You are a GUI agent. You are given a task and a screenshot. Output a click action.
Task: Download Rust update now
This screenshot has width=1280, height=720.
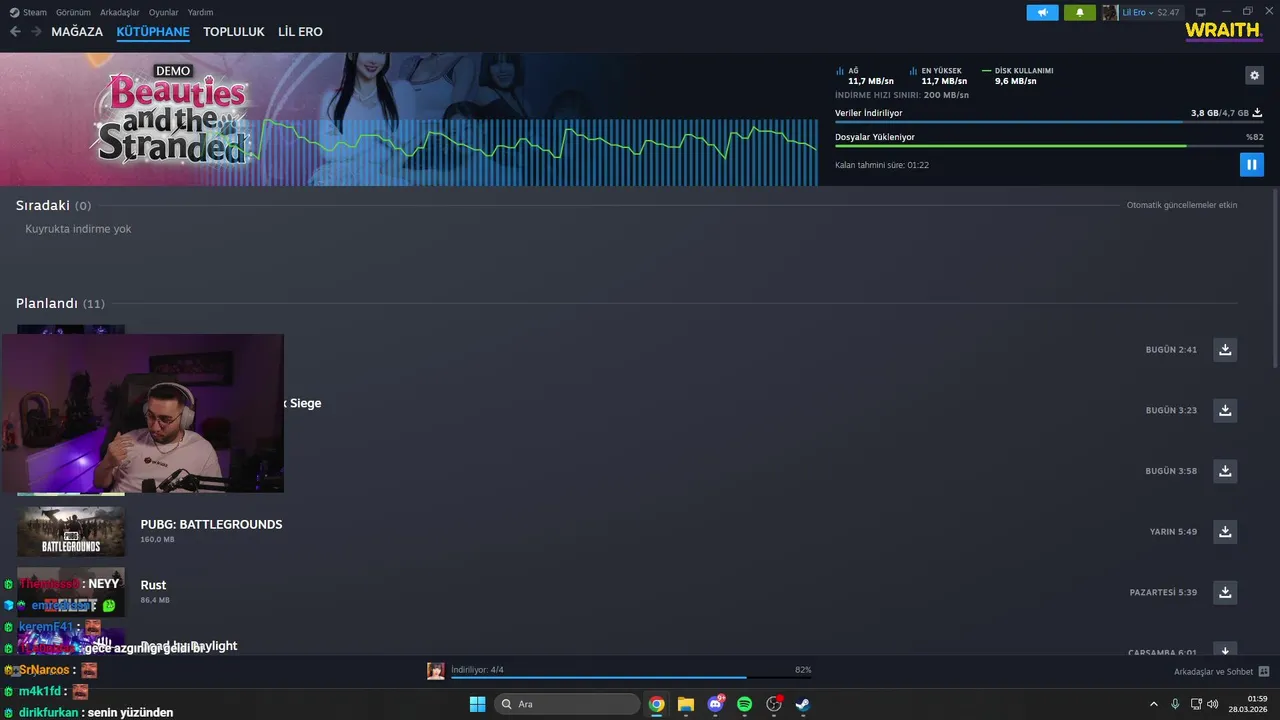(x=1225, y=592)
